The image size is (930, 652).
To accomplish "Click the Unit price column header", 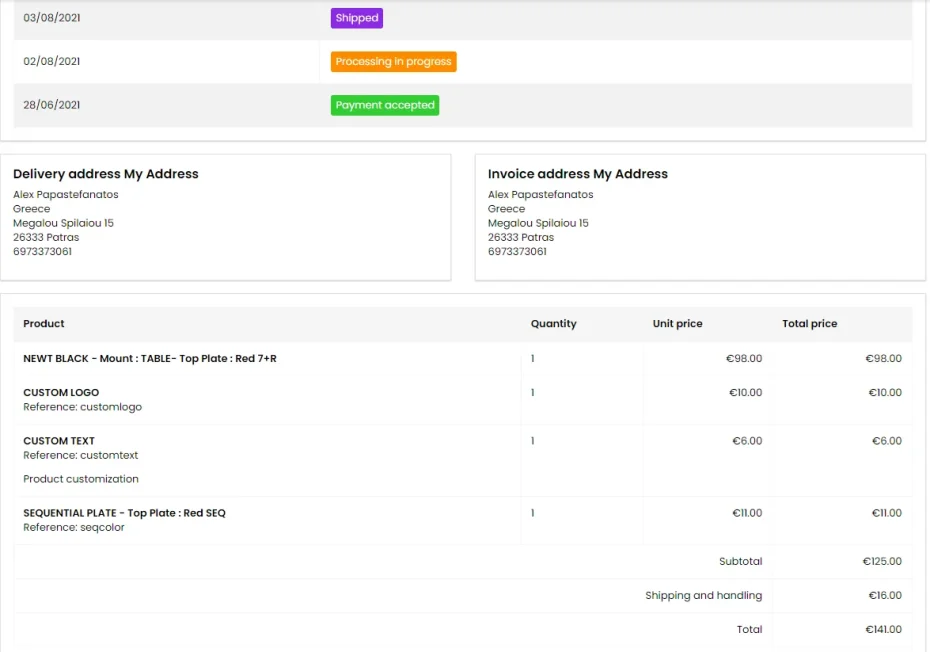I will click(x=677, y=323).
